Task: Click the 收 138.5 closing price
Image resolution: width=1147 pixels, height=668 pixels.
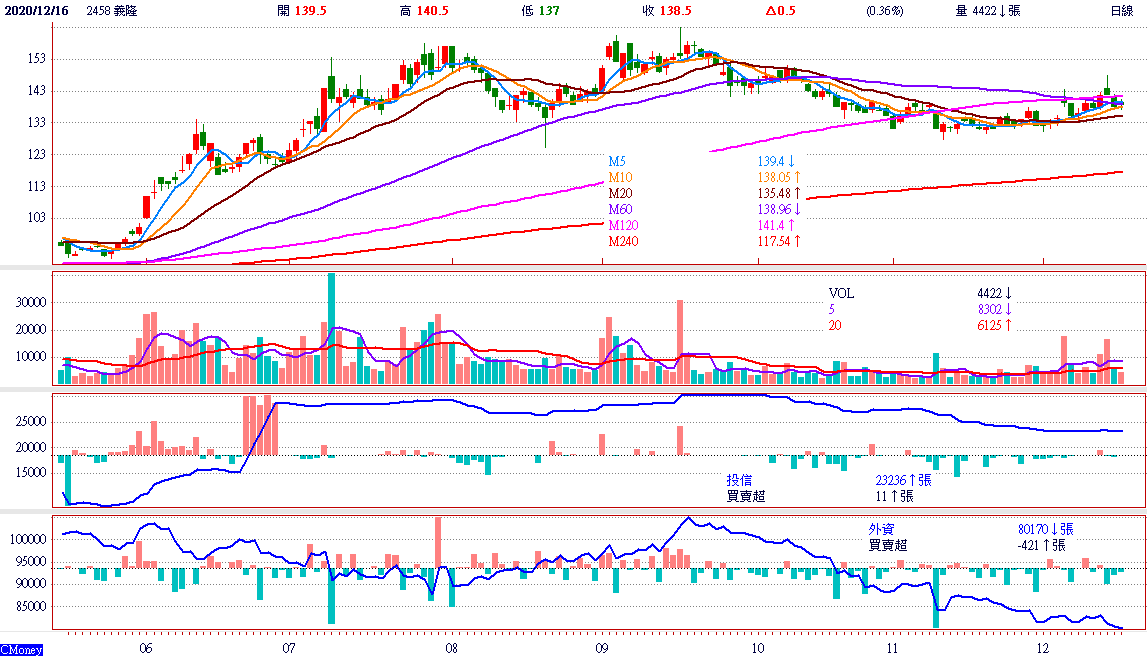Action: point(666,11)
